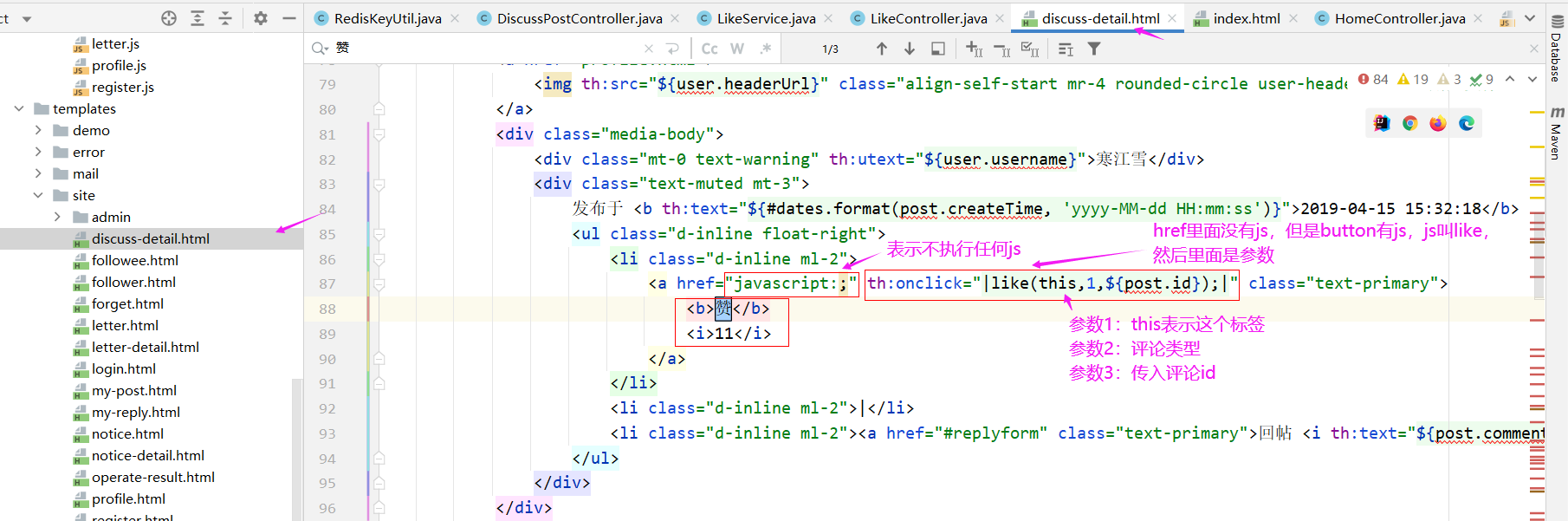Switch to LikeService.java tab
This screenshot has height=521, width=1568.
tap(767, 18)
